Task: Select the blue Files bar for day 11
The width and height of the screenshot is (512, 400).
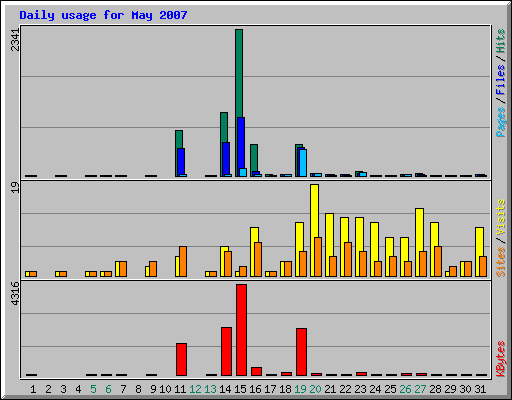Action: (x=181, y=161)
